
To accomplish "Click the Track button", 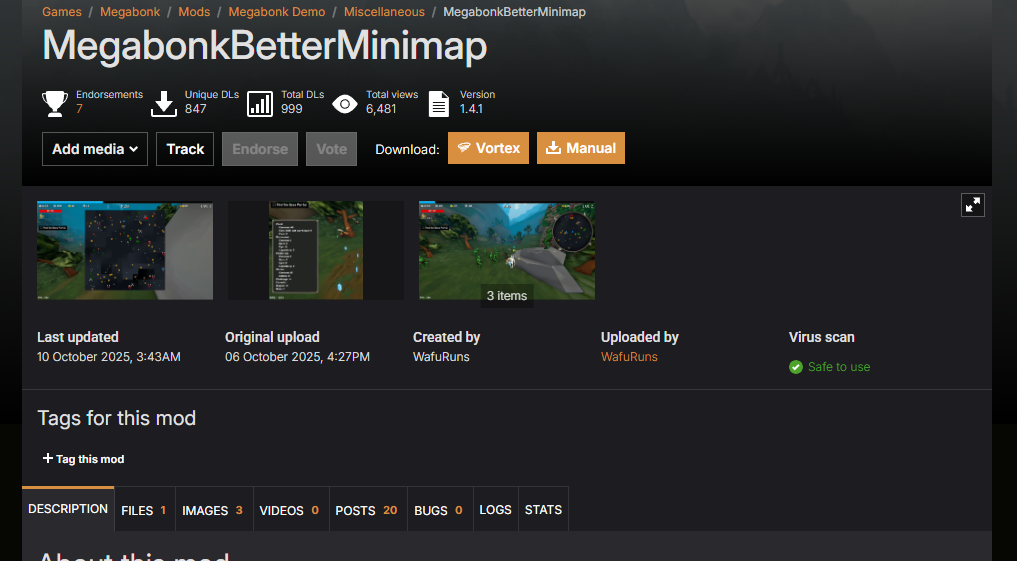I will pos(185,149).
